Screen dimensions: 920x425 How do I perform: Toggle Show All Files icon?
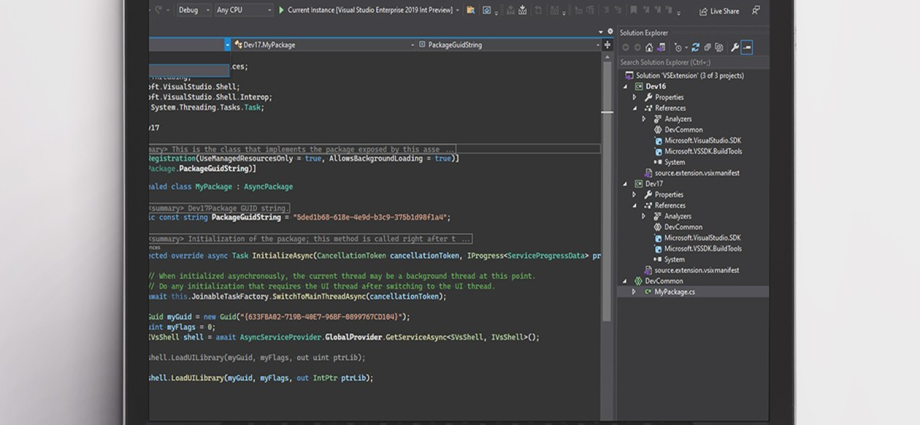click(719, 48)
